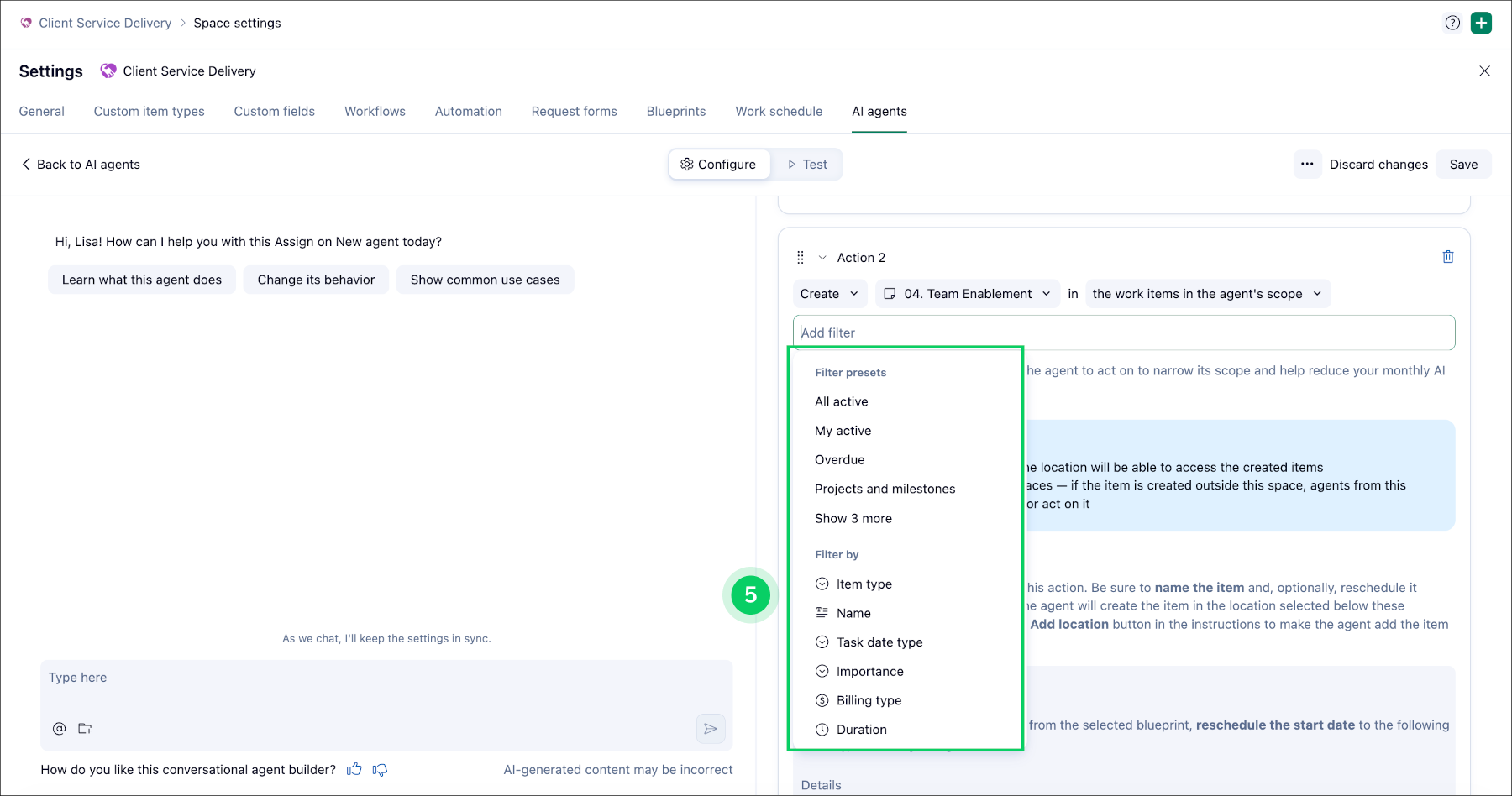Open the Automation tab
This screenshot has width=1512, height=796.
(x=469, y=112)
